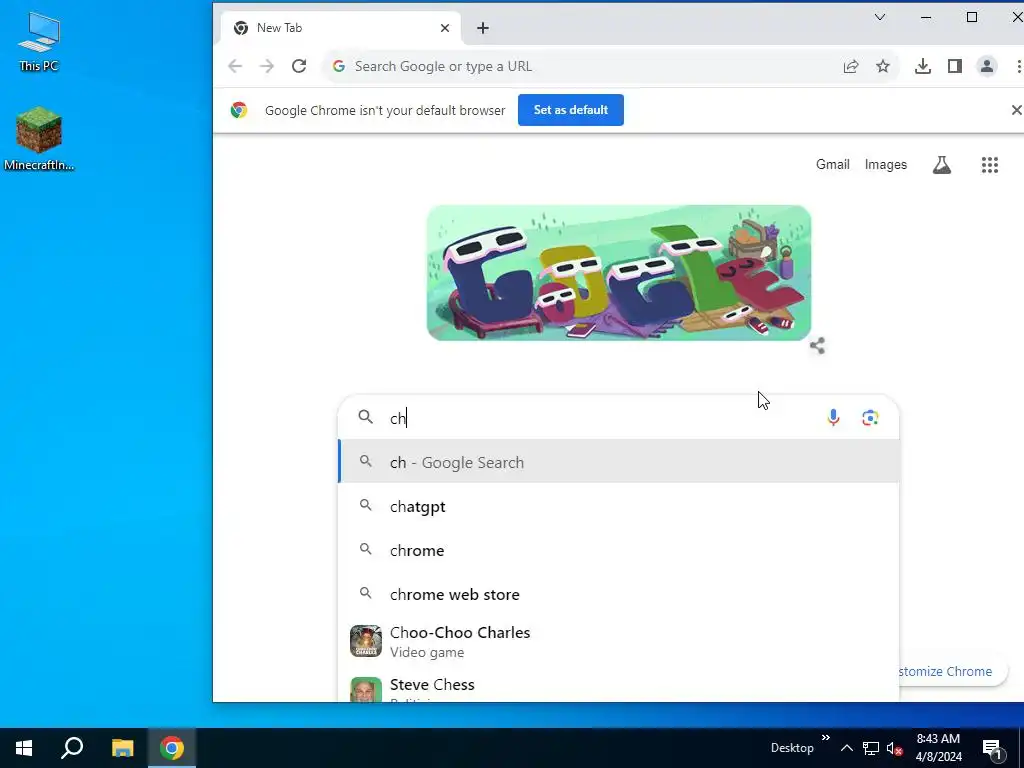
Task: Open the notification center icon
Action: [992, 748]
